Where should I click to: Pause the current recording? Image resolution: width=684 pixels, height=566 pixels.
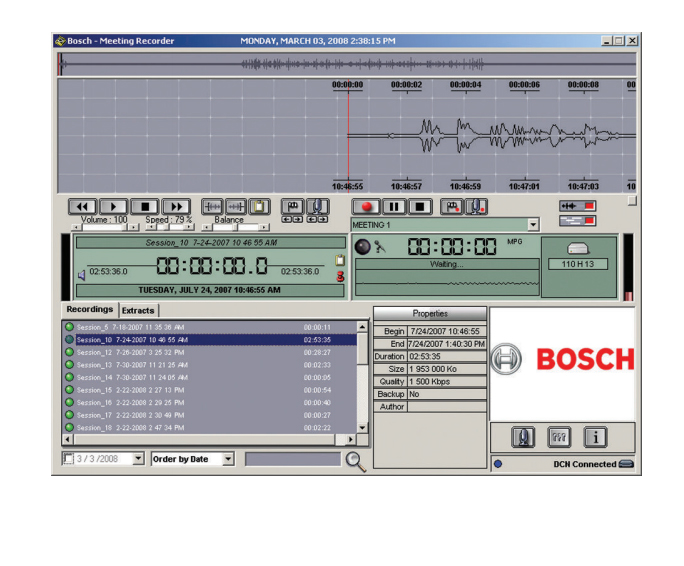click(x=394, y=207)
